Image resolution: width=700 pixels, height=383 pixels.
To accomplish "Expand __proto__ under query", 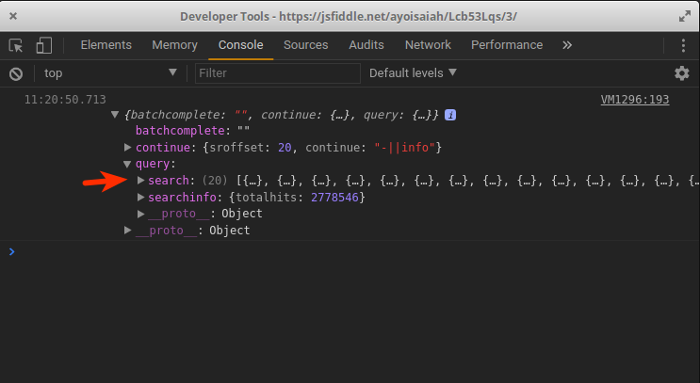I will click(141, 214).
